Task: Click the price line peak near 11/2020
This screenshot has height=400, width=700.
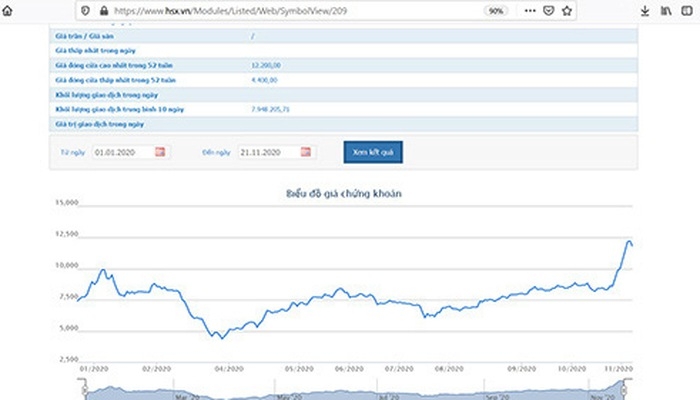Action: point(629,242)
